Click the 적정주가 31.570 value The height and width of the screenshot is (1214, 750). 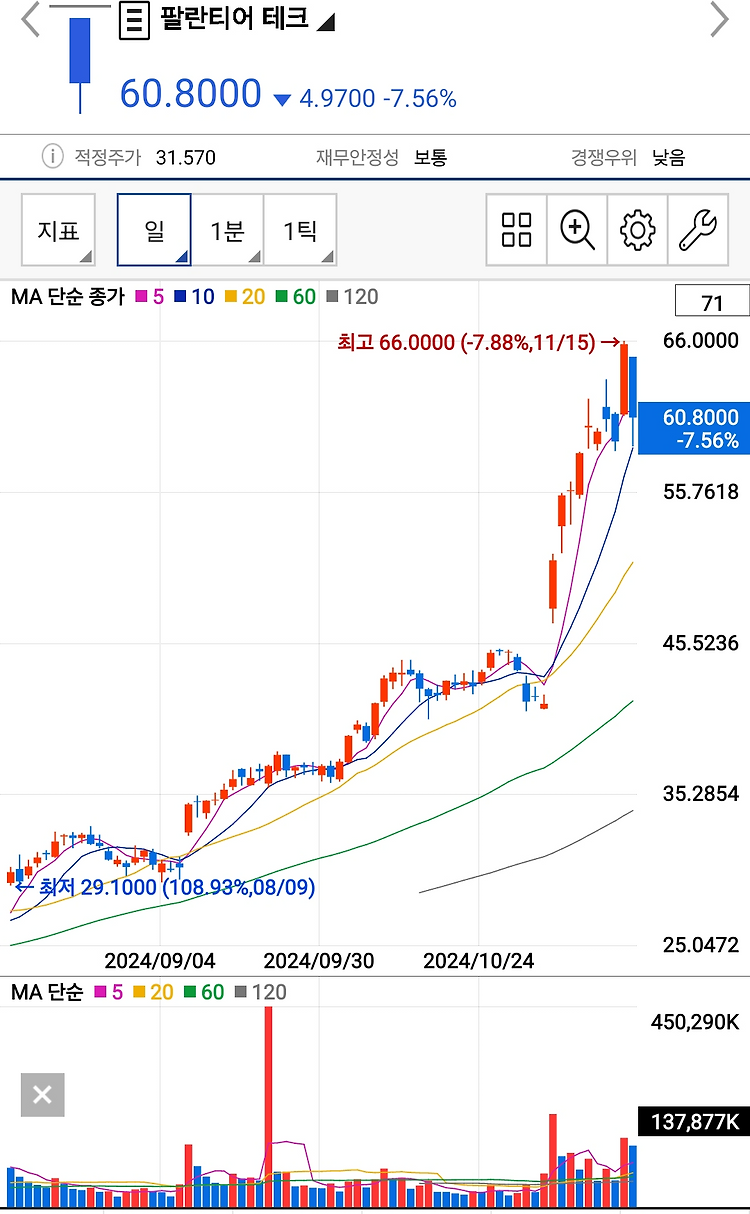point(186,157)
